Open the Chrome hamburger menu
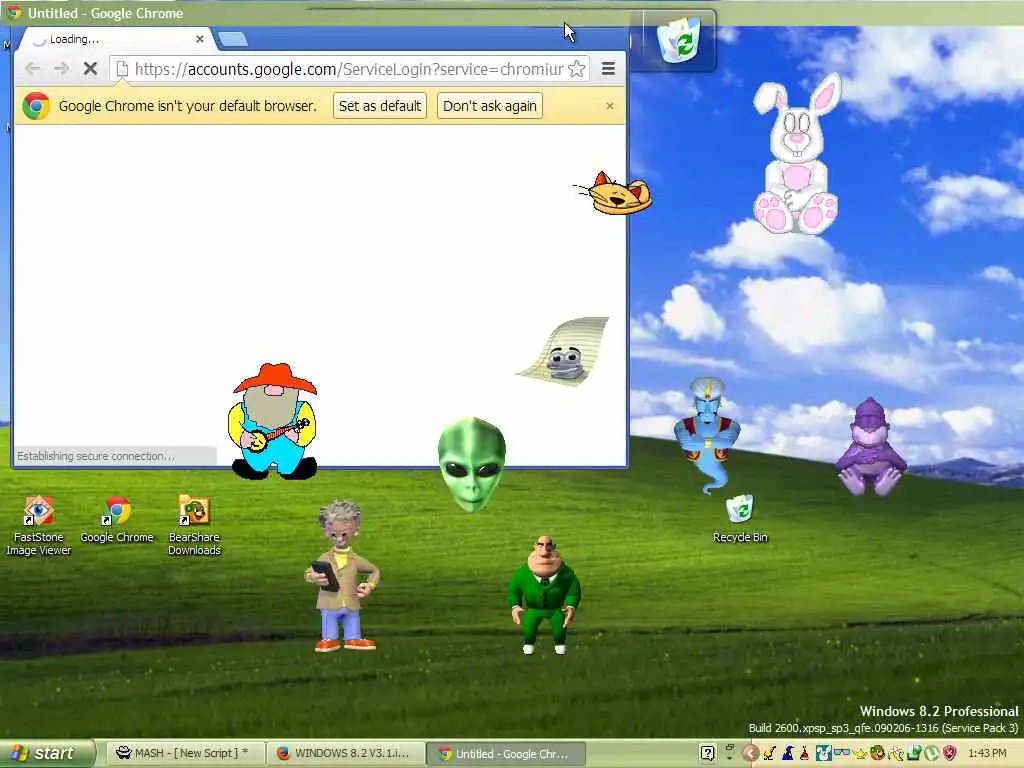 tap(608, 69)
